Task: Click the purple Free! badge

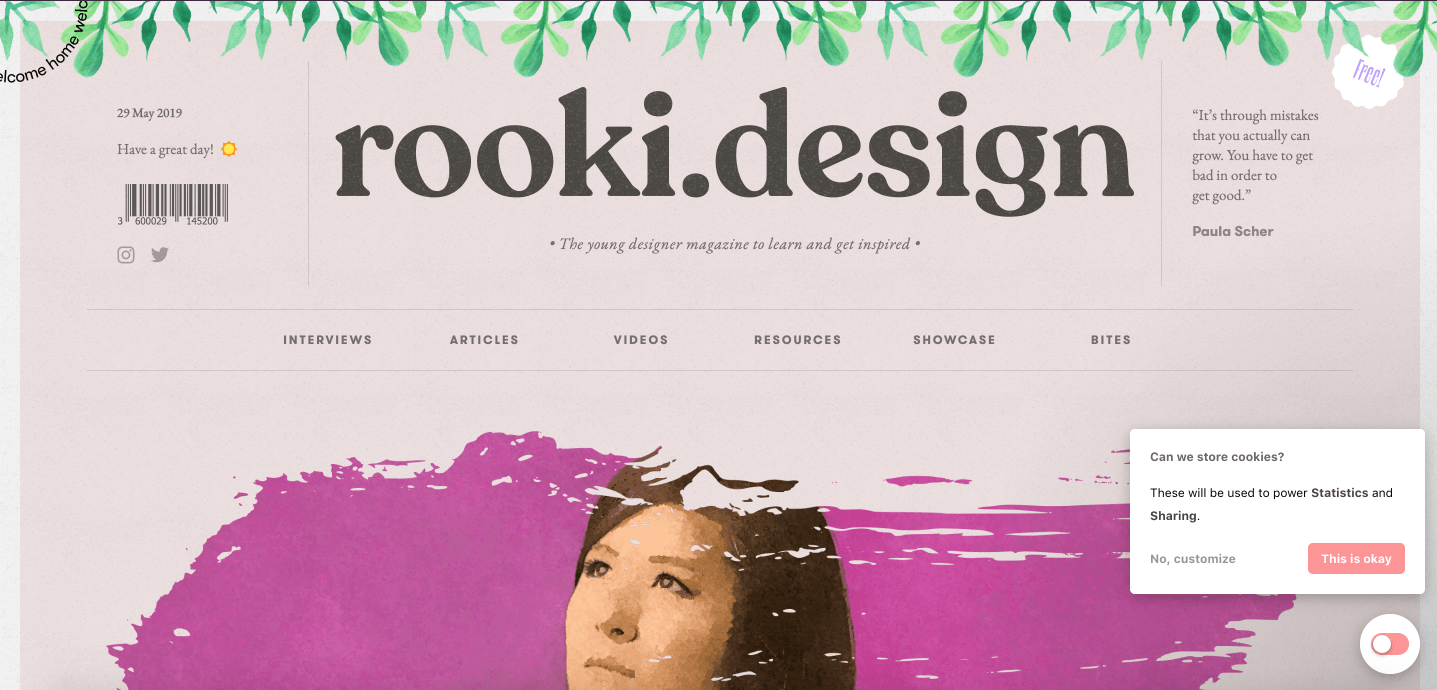Action: (1368, 72)
